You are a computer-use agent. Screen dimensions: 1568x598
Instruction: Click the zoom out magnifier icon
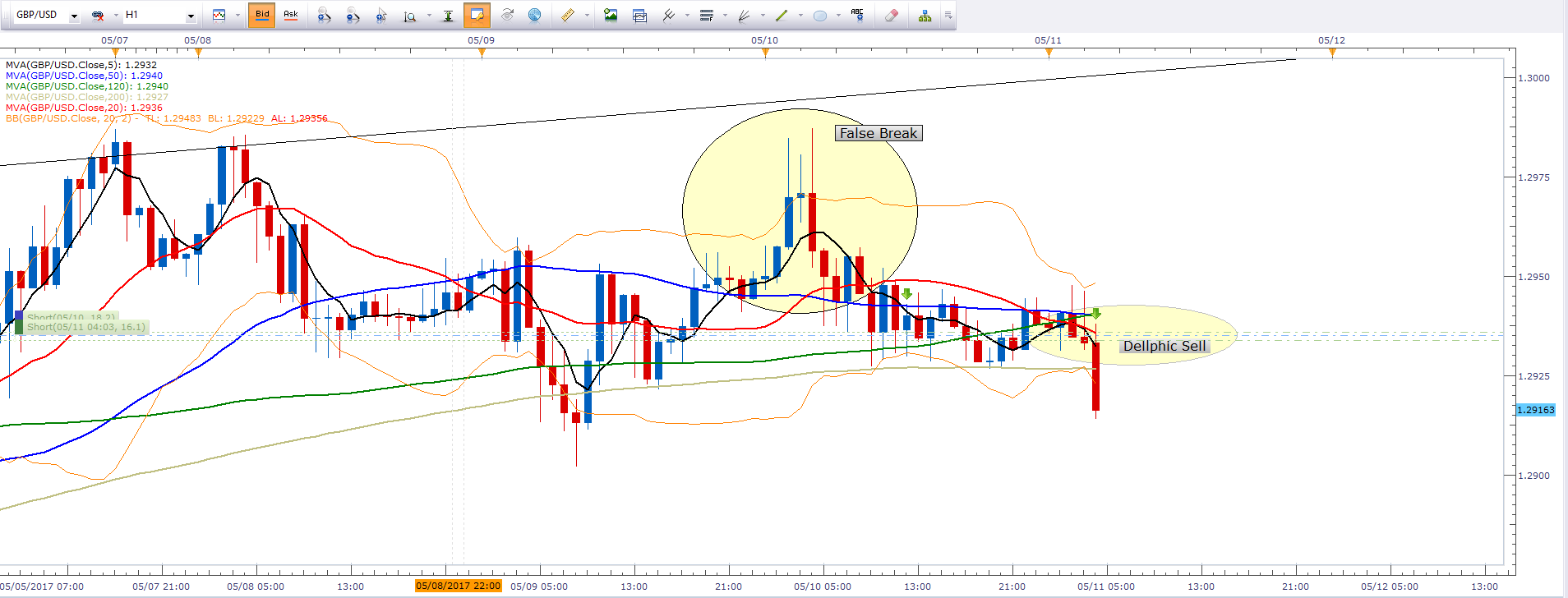(x=353, y=16)
